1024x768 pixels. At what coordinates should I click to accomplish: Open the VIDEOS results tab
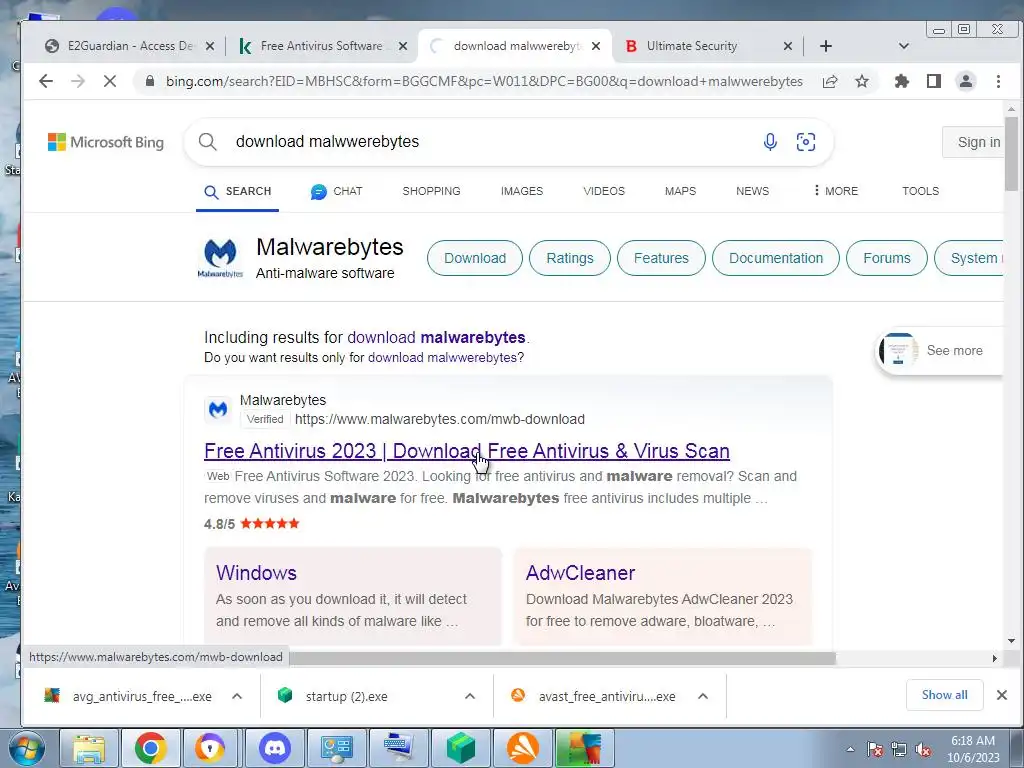point(604,191)
